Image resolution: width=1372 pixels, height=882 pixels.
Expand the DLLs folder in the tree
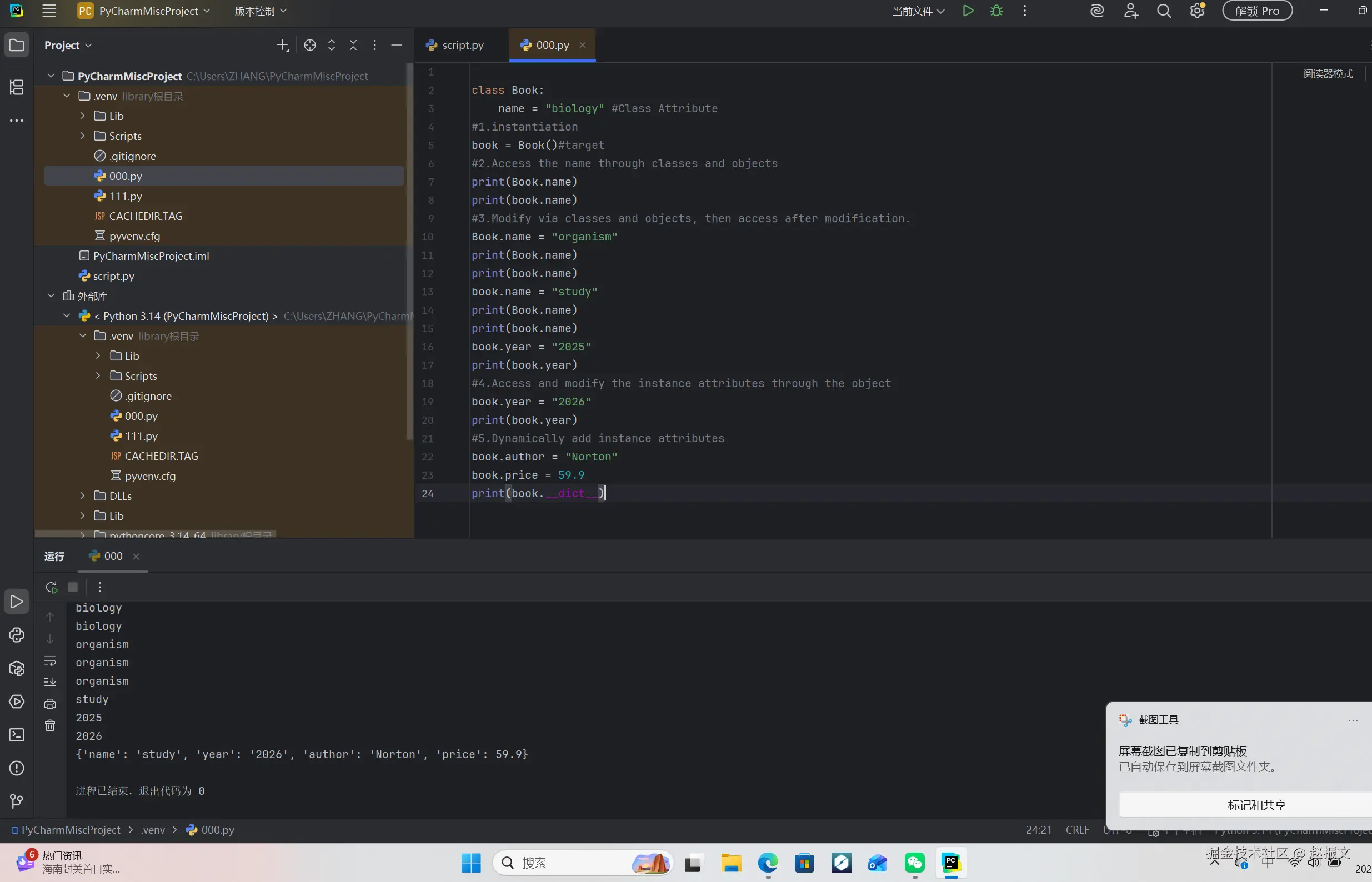coord(82,495)
